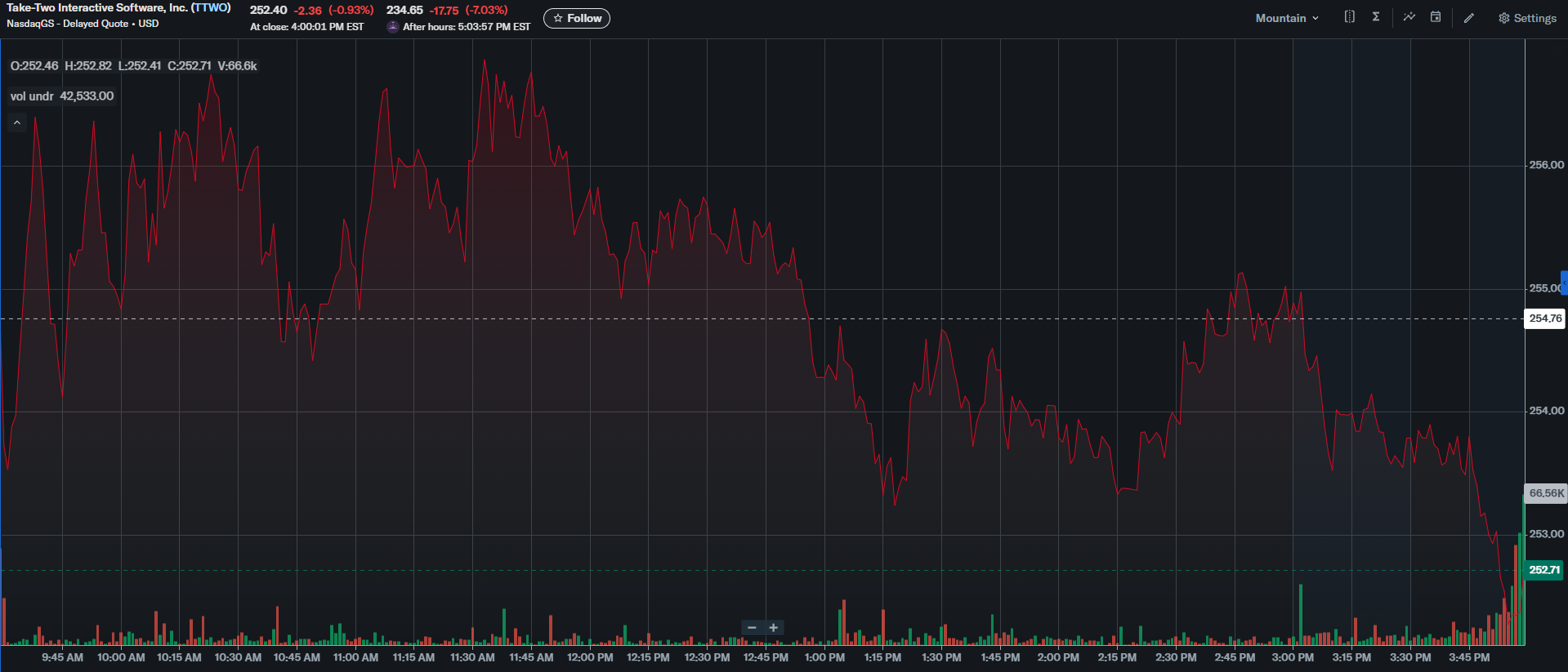
Task: Click the after-hours moon icon
Action: coord(393,26)
